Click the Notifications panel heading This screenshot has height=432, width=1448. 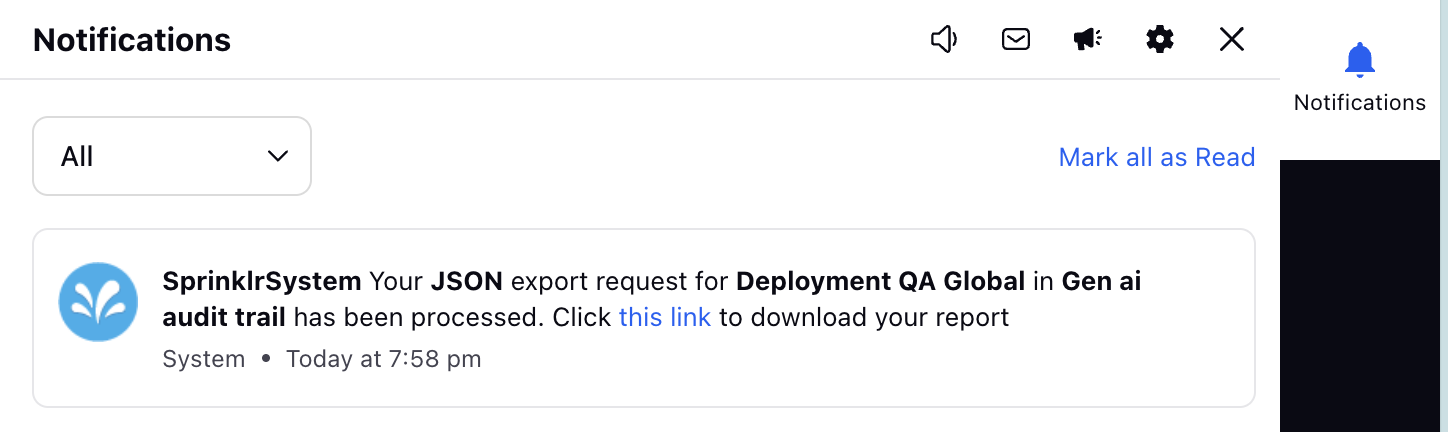132,40
